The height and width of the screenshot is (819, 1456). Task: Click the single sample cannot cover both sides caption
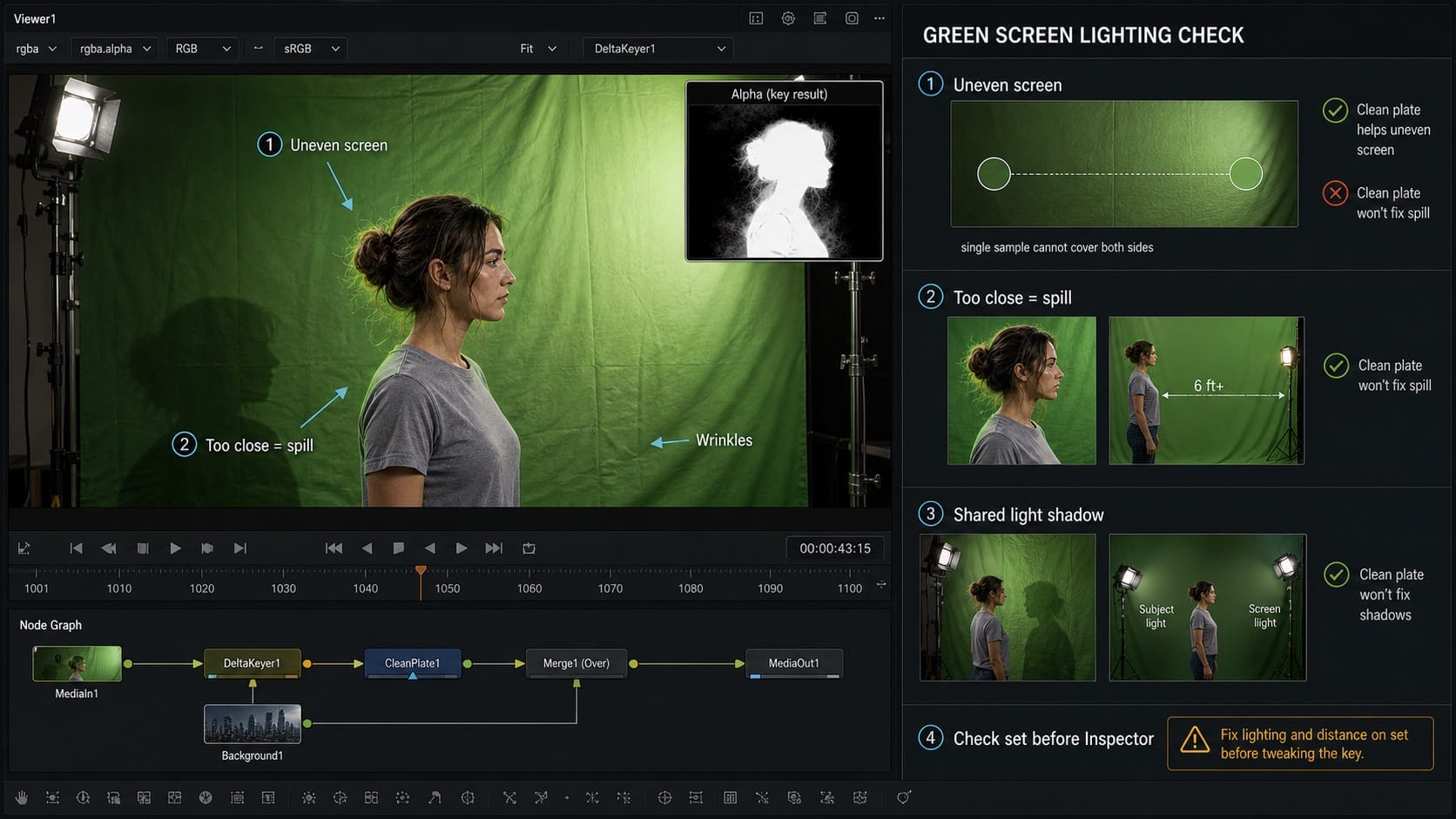(1057, 247)
